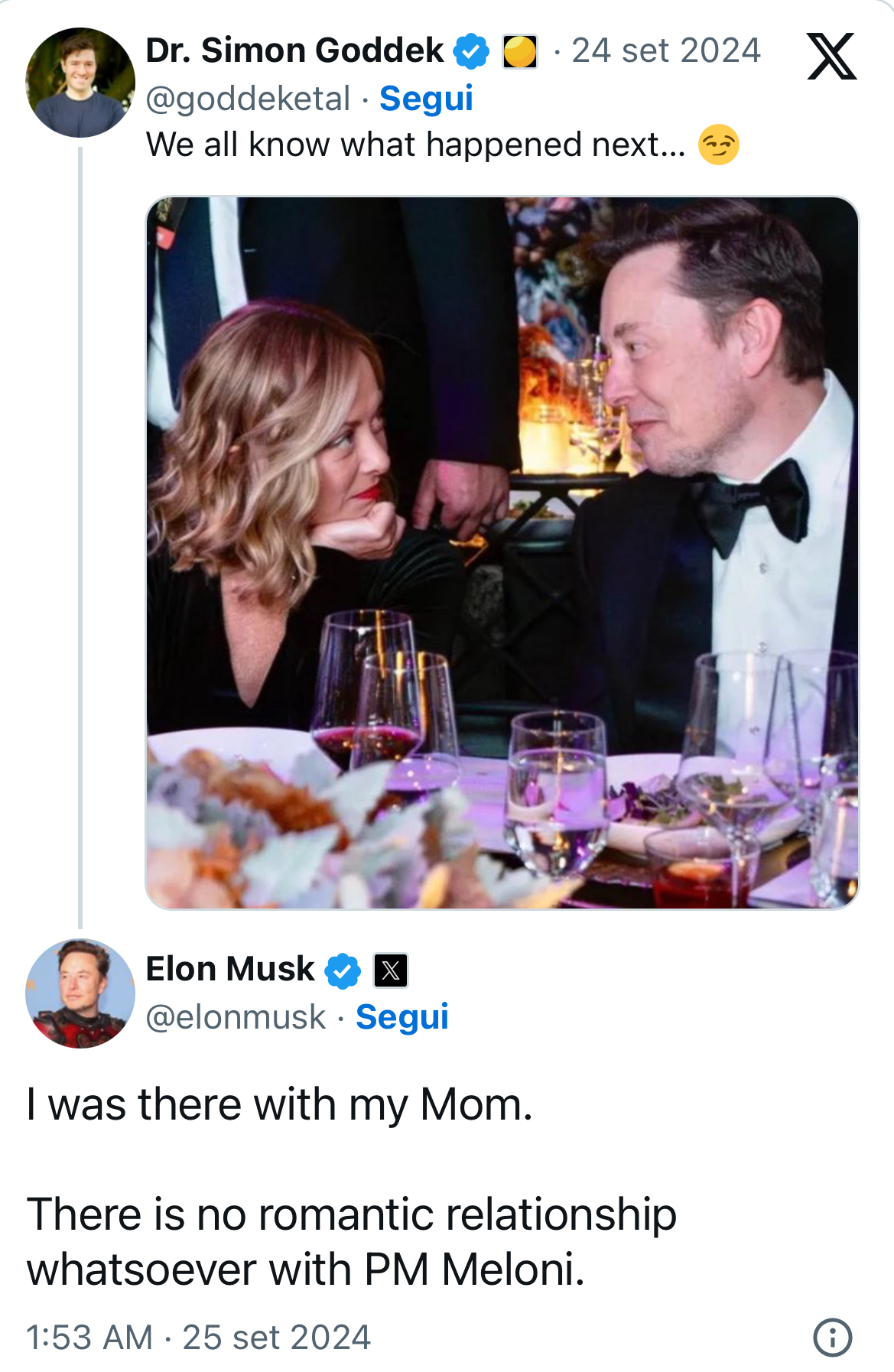Open the attached dinner photo
Image resolution: width=894 pixels, height=1372 pixels.
502,552
